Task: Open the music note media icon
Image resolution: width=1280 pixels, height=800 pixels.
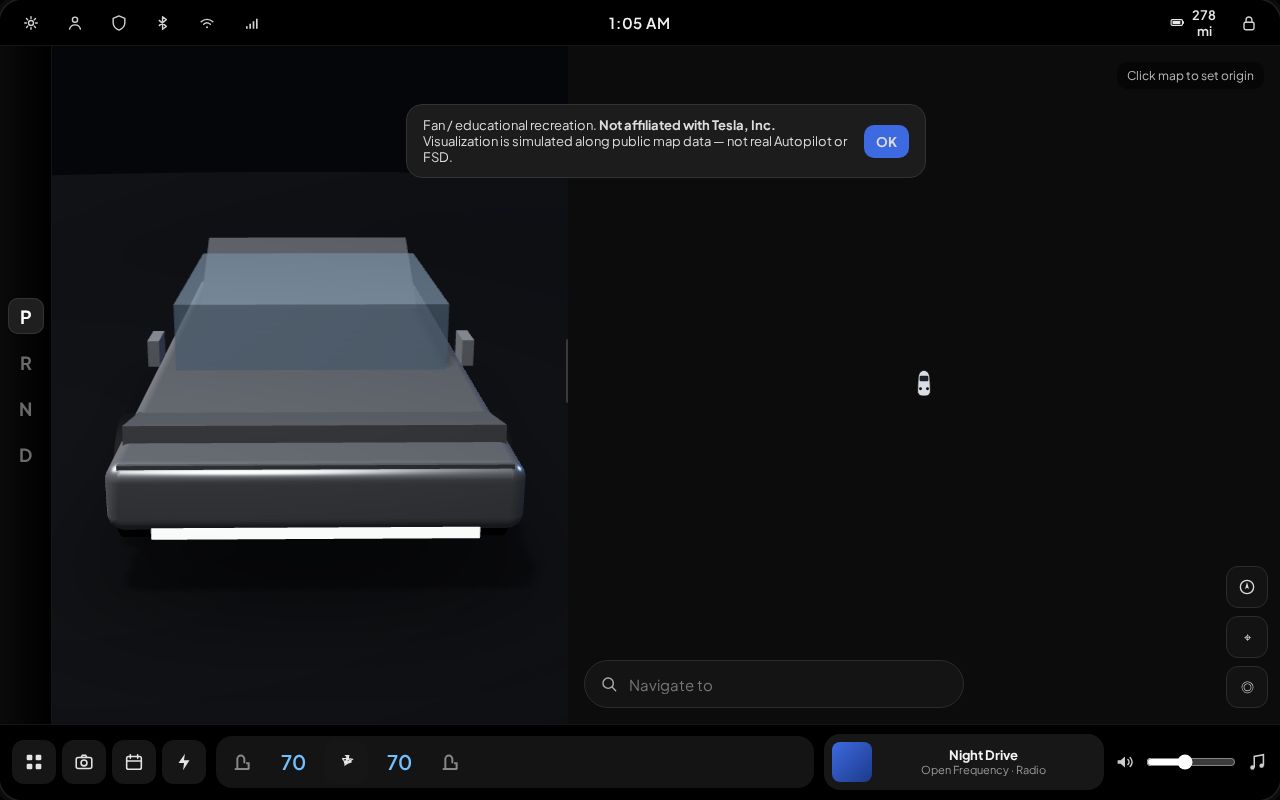Action: 1258,762
